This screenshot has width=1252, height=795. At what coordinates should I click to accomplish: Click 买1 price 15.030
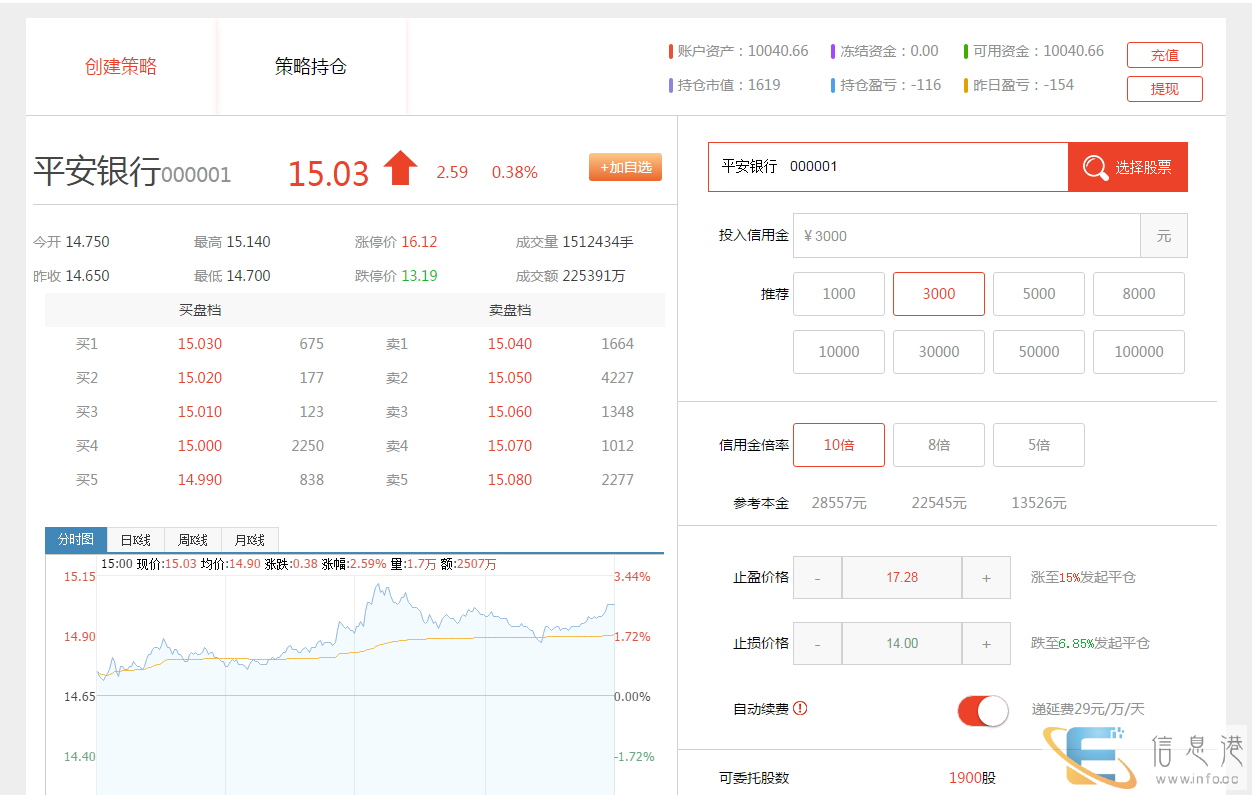tap(200, 344)
